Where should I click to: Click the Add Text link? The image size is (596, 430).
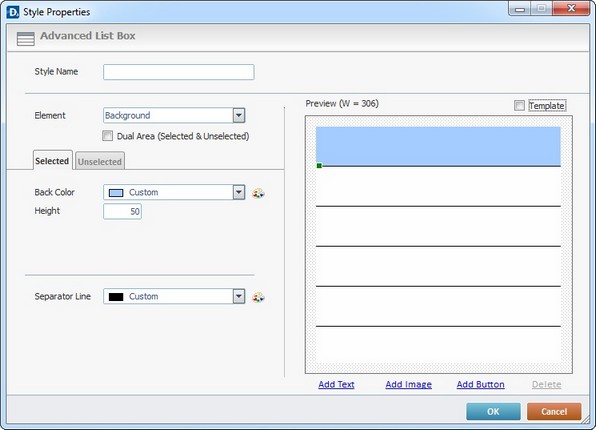point(336,384)
